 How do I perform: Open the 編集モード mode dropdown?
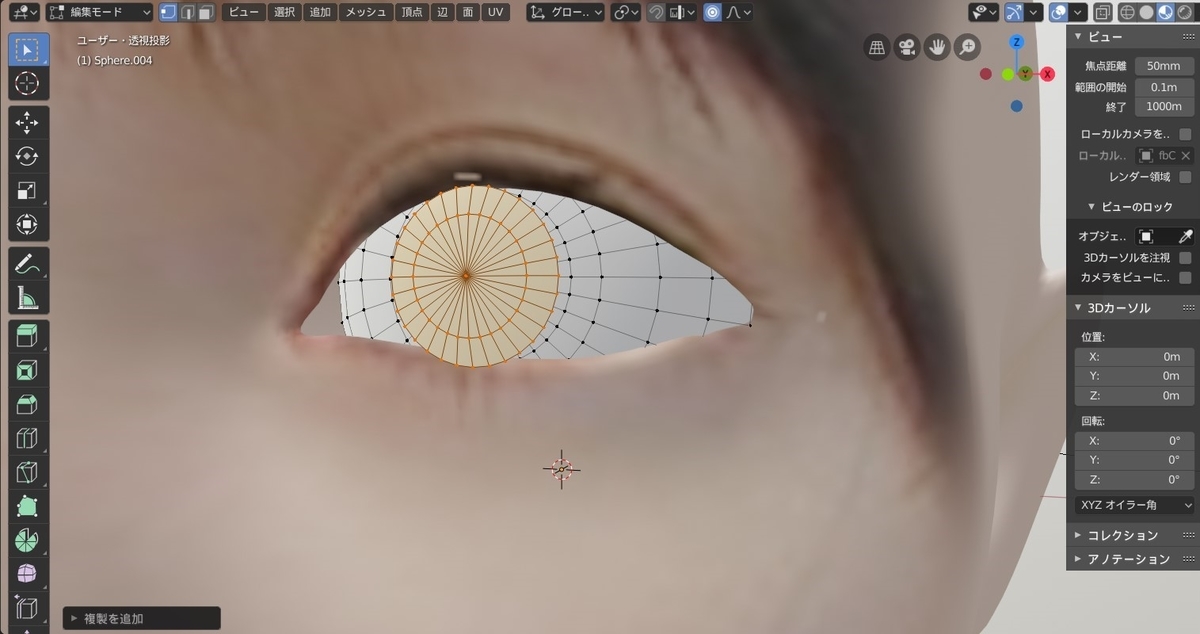[99, 13]
